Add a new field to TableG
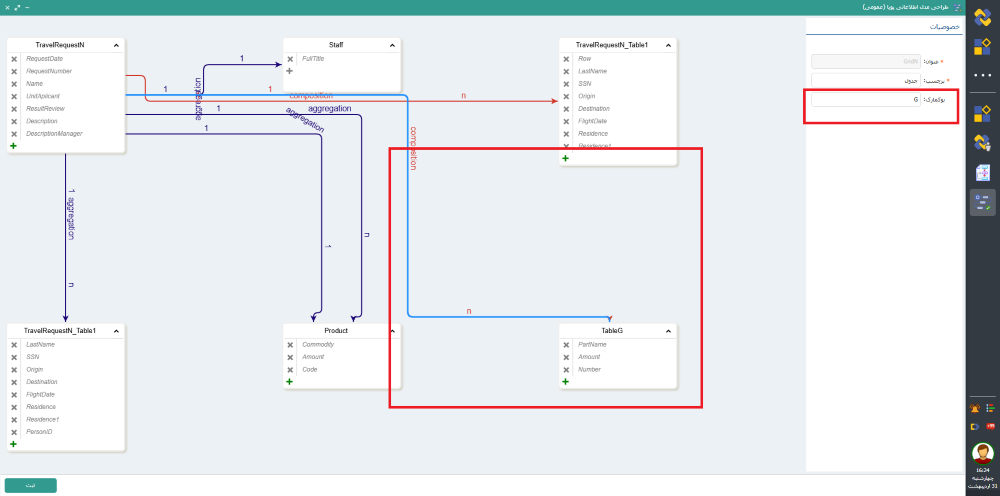The width and height of the screenshot is (1000, 496). (567, 381)
